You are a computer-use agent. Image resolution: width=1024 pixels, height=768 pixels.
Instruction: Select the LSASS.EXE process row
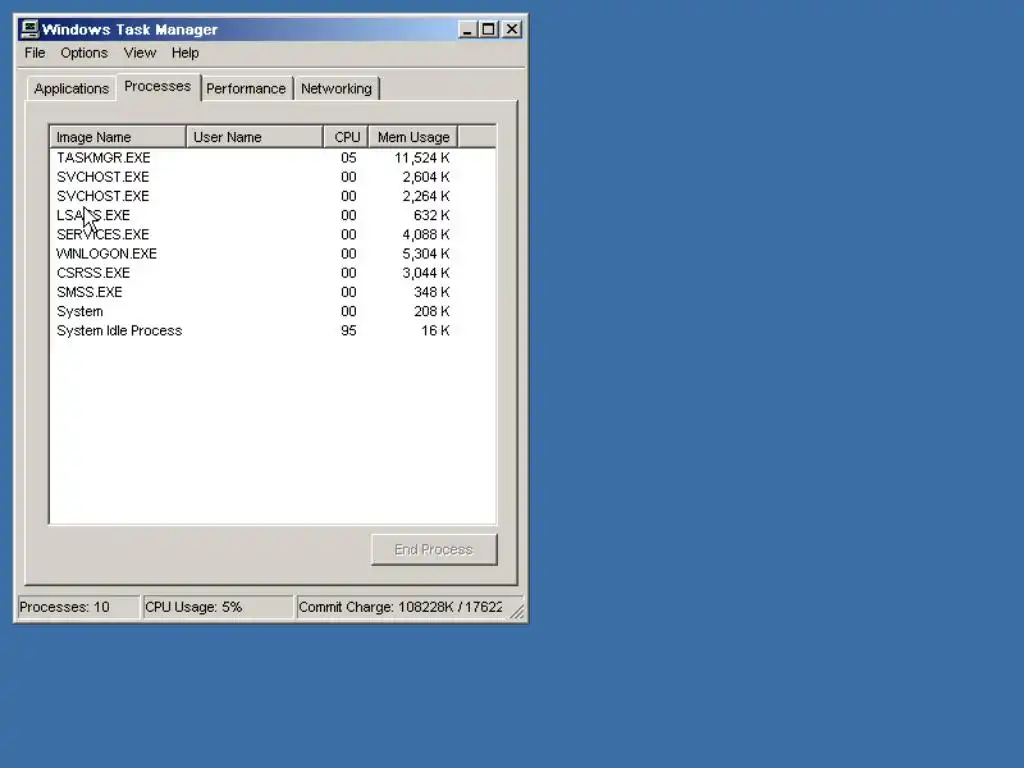tap(272, 215)
